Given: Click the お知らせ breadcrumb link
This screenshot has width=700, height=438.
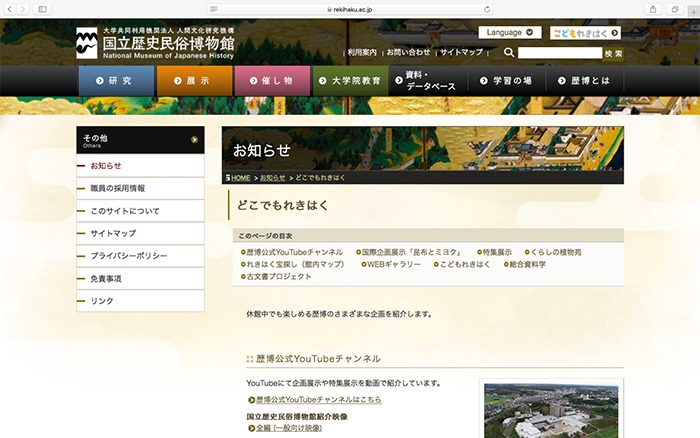Looking at the screenshot, I should pos(272,178).
